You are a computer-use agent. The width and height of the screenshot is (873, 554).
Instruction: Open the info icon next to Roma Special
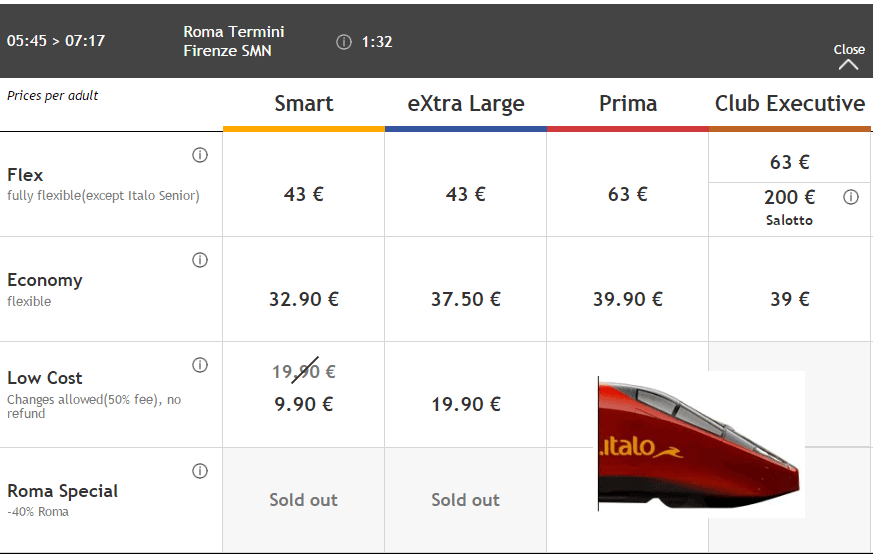click(x=200, y=471)
